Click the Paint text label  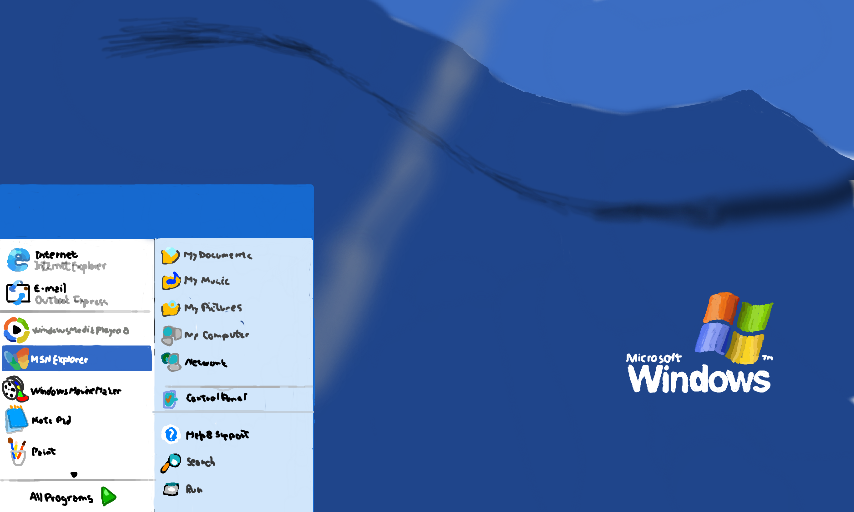(44, 452)
